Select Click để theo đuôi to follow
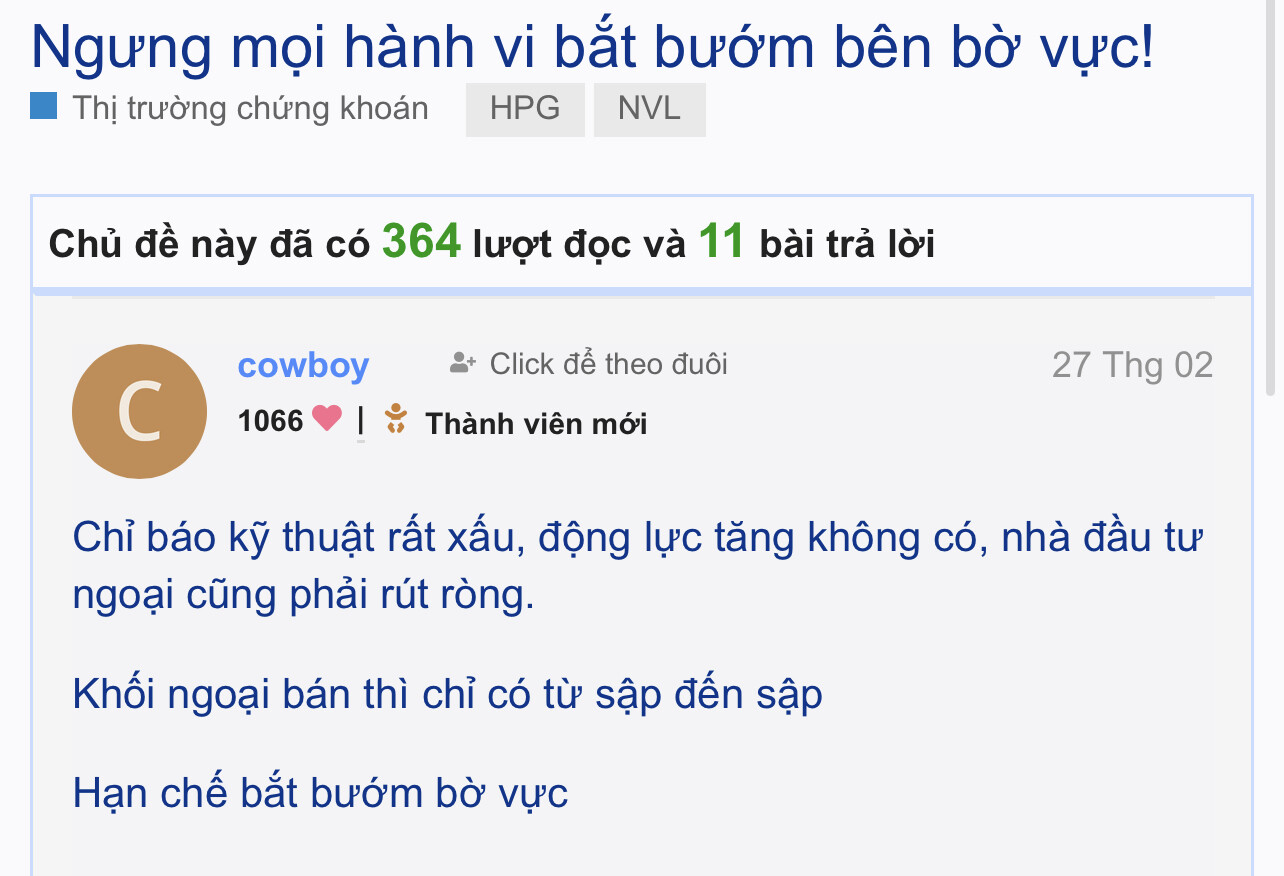The image size is (1284, 876). (x=609, y=364)
